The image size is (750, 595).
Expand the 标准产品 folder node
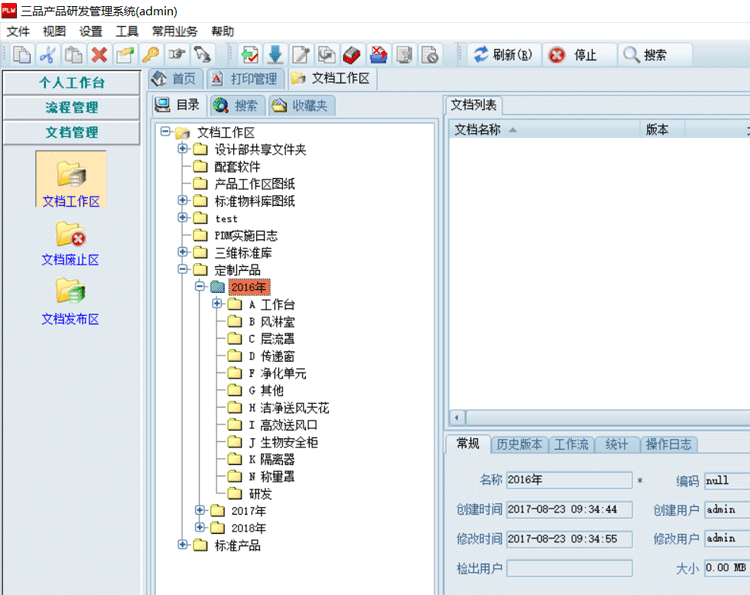click(x=183, y=545)
